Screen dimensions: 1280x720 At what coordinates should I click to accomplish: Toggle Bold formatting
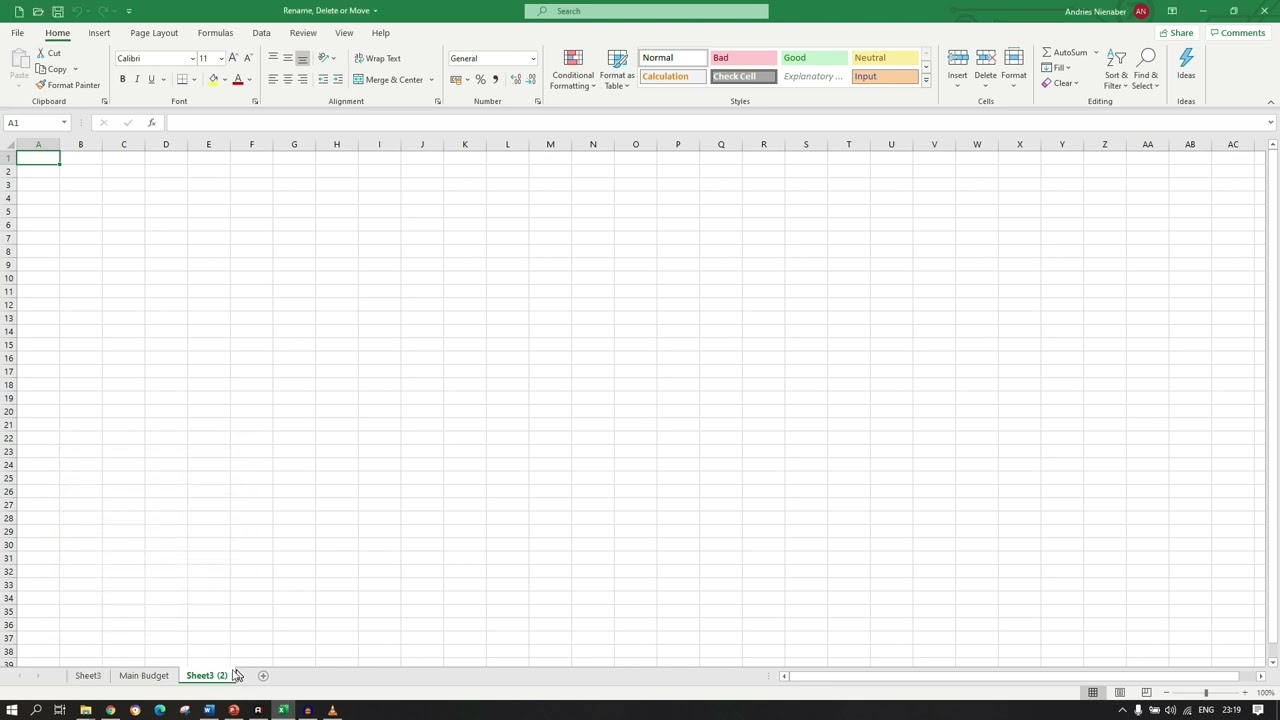pyautogui.click(x=123, y=80)
